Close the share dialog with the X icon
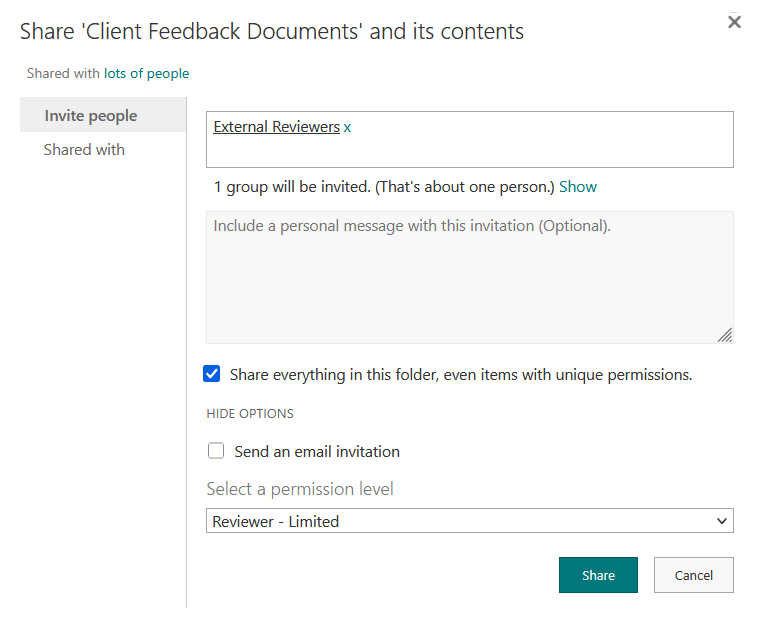Image resolution: width=758 pixels, height=621 pixels. pyautogui.click(x=734, y=22)
